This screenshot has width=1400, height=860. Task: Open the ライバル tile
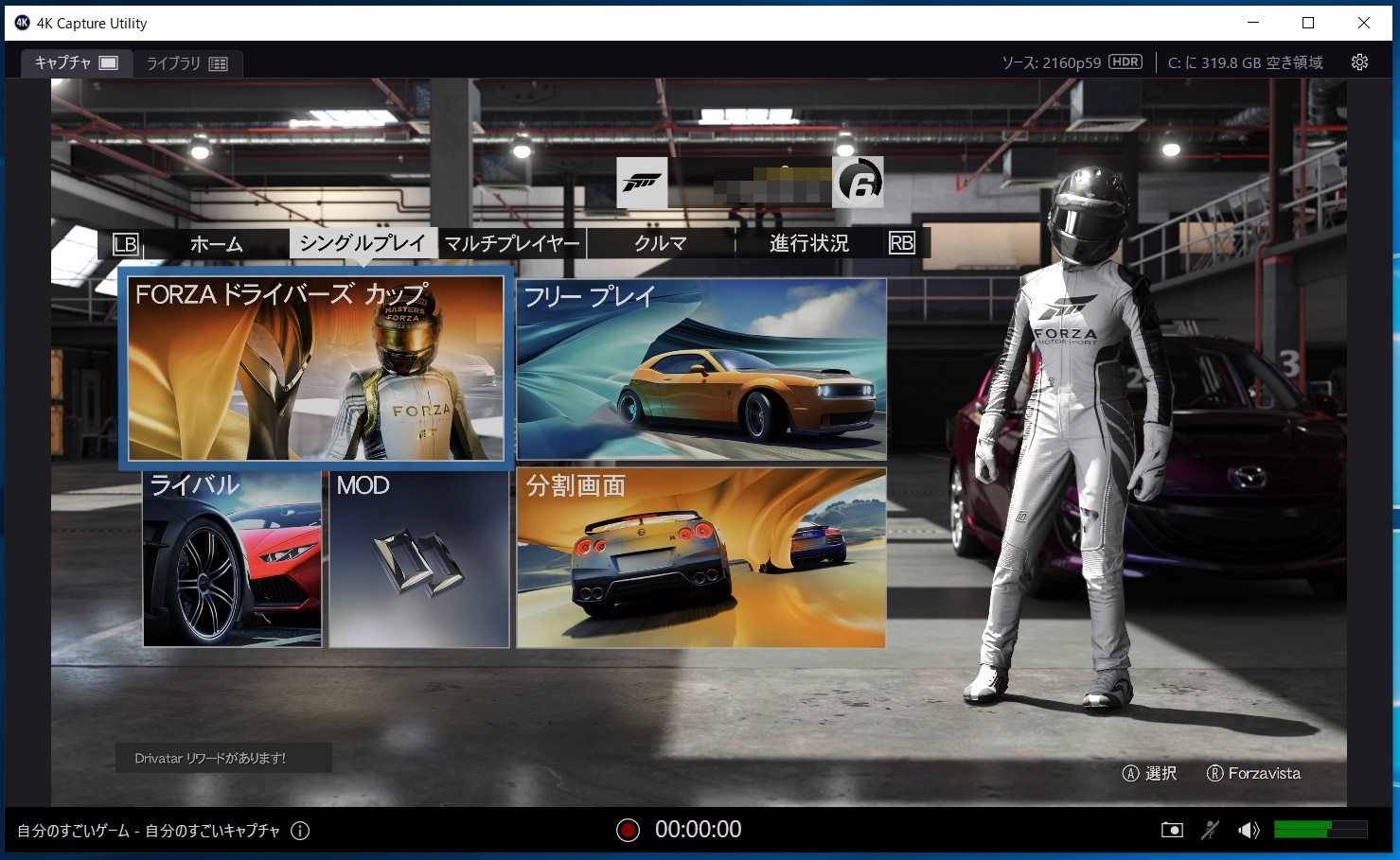[x=232, y=558]
